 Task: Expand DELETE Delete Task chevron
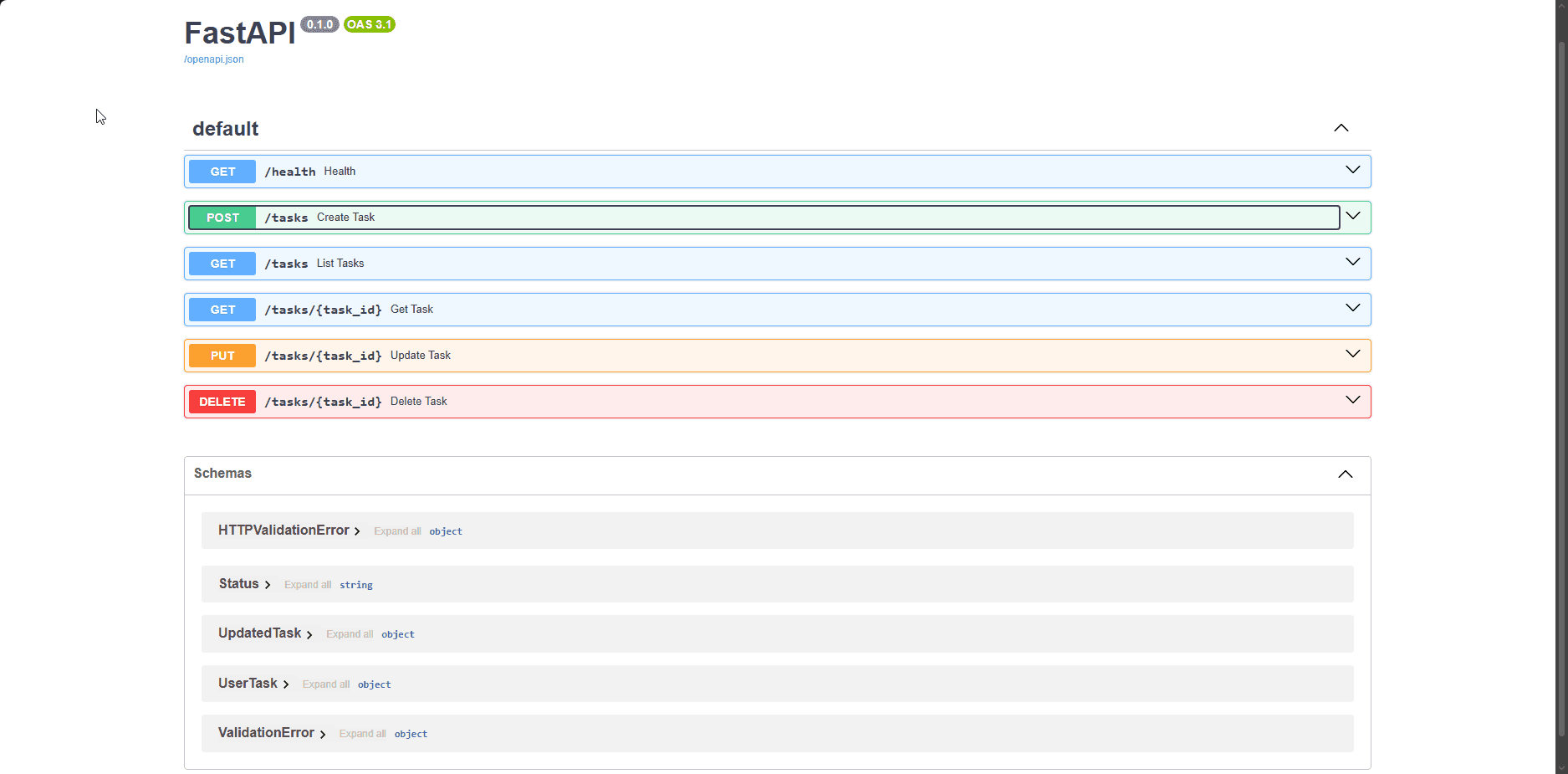click(1352, 400)
